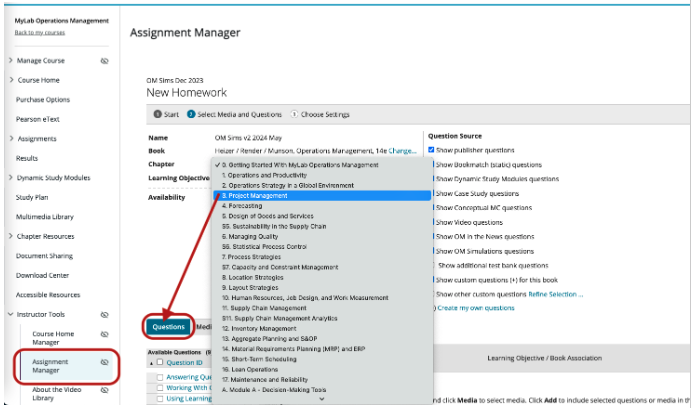Check the Question ID select-all checkbox
The height and width of the screenshot is (408, 691).
point(158,362)
